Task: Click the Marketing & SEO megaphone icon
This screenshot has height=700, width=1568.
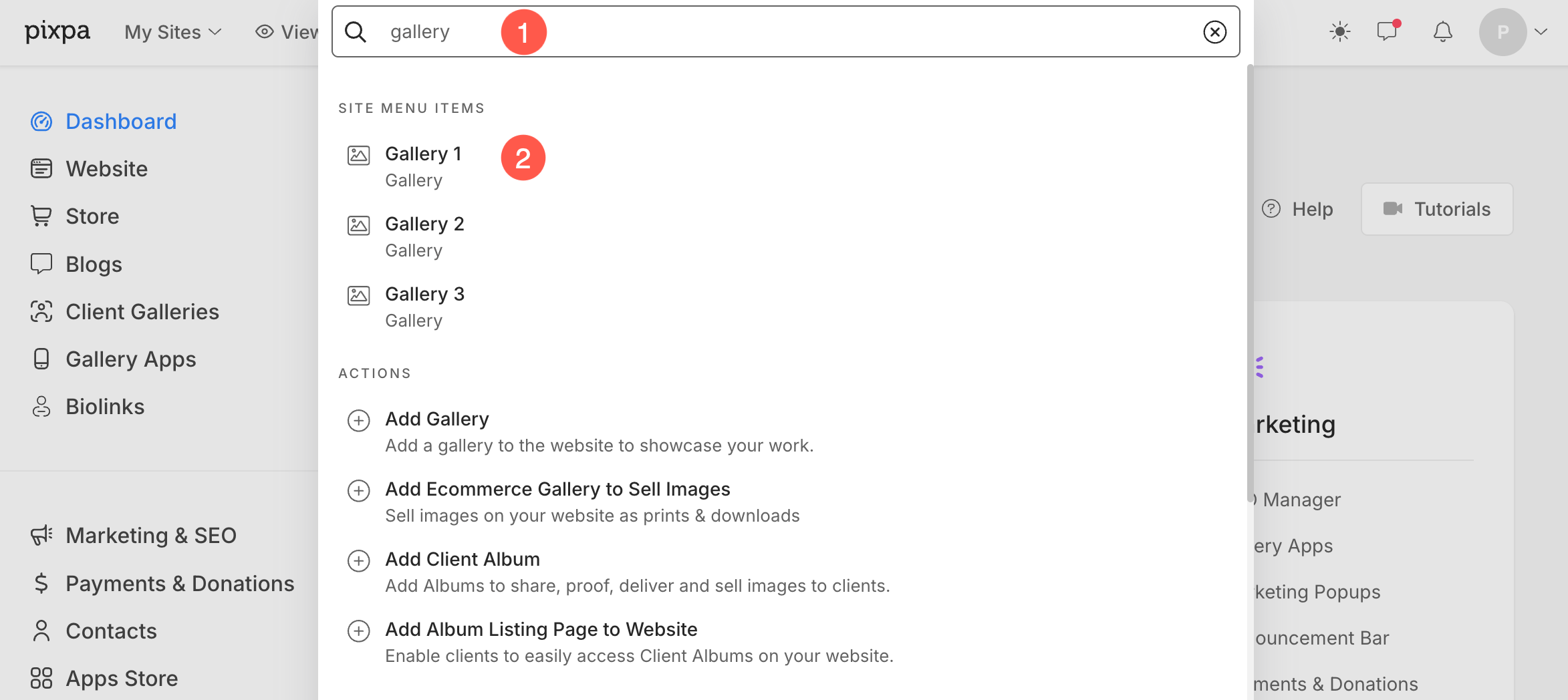Action: 41,536
